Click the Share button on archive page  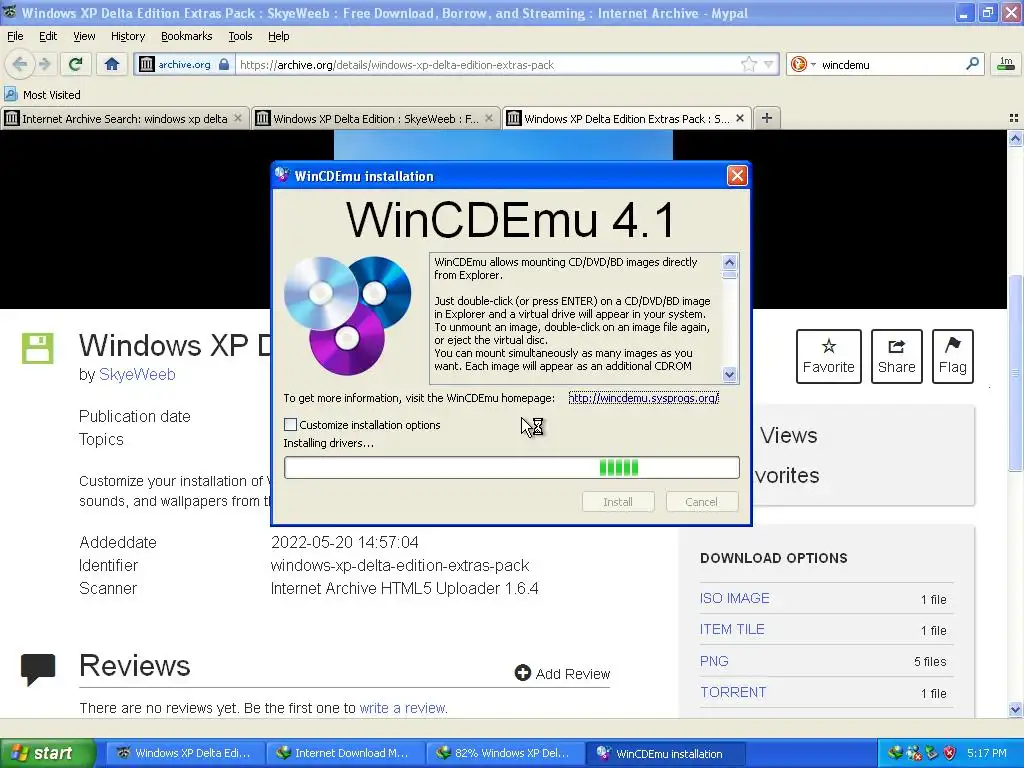(x=896, y=356)
